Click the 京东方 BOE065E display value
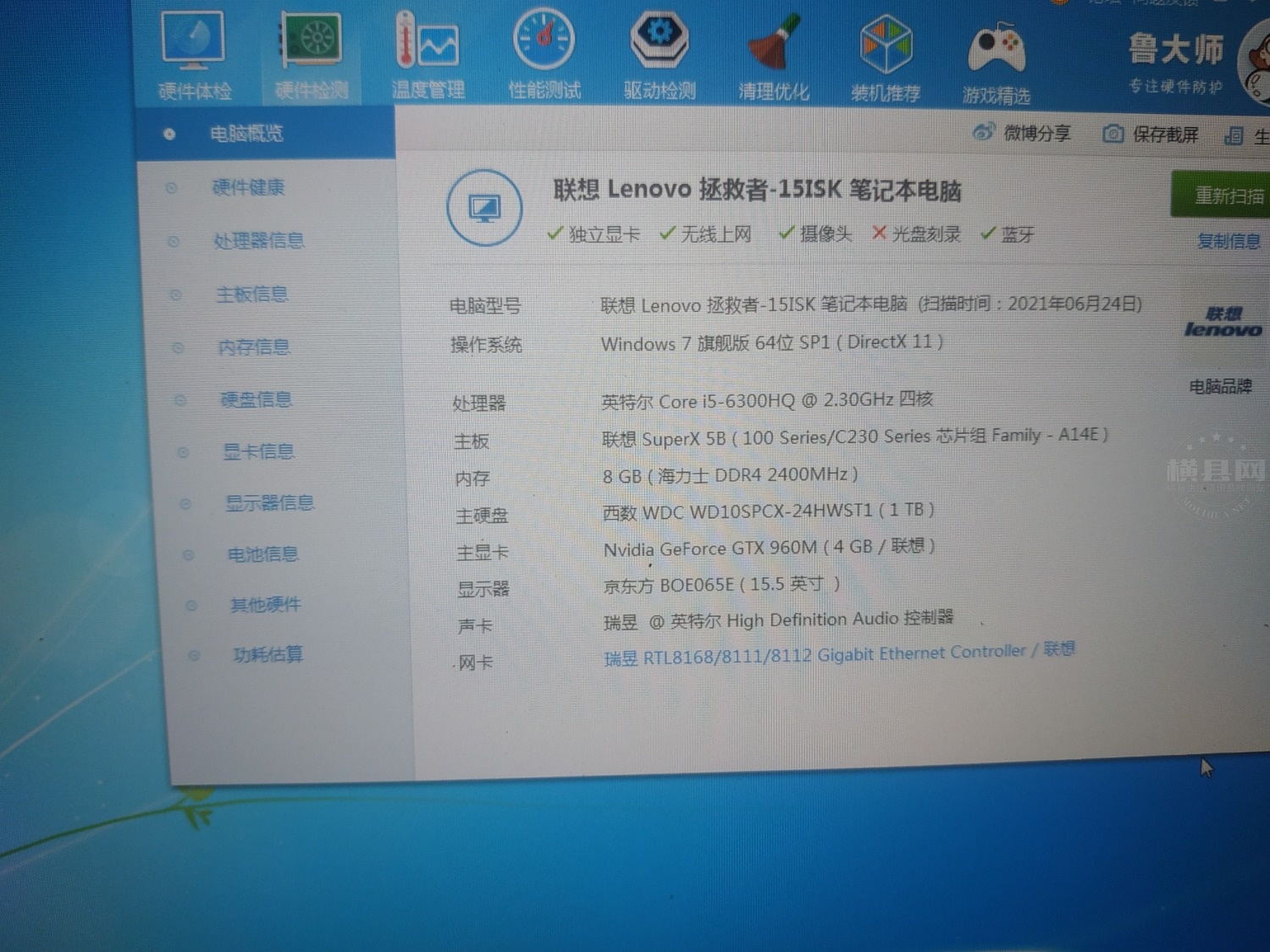The height and width of the screenshot is (952, 1270). click(721, 585)
